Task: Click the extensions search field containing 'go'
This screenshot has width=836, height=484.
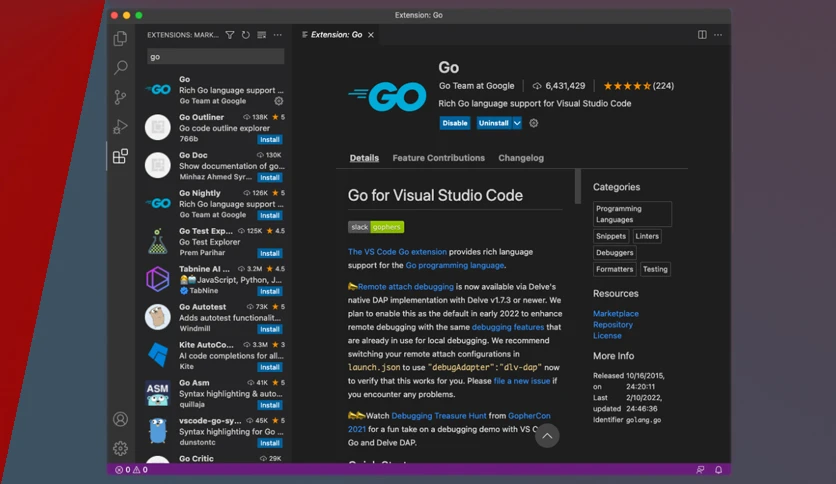Action: pos(215,57)
